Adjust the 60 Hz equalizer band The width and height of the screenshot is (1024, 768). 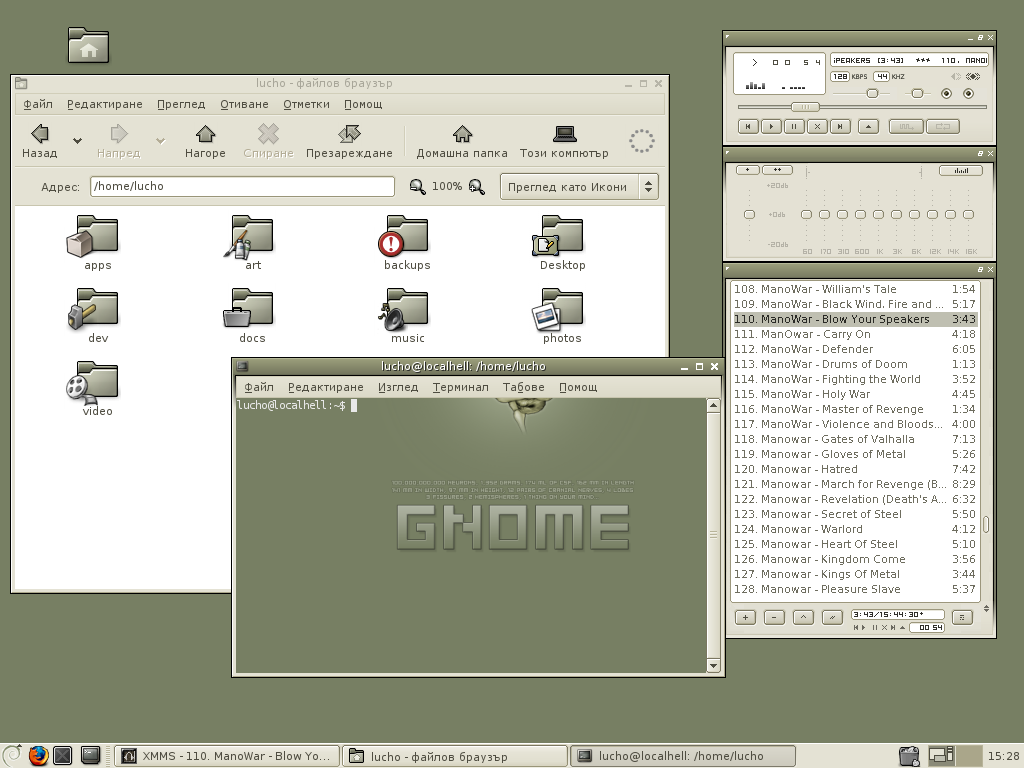coord(807,214)
